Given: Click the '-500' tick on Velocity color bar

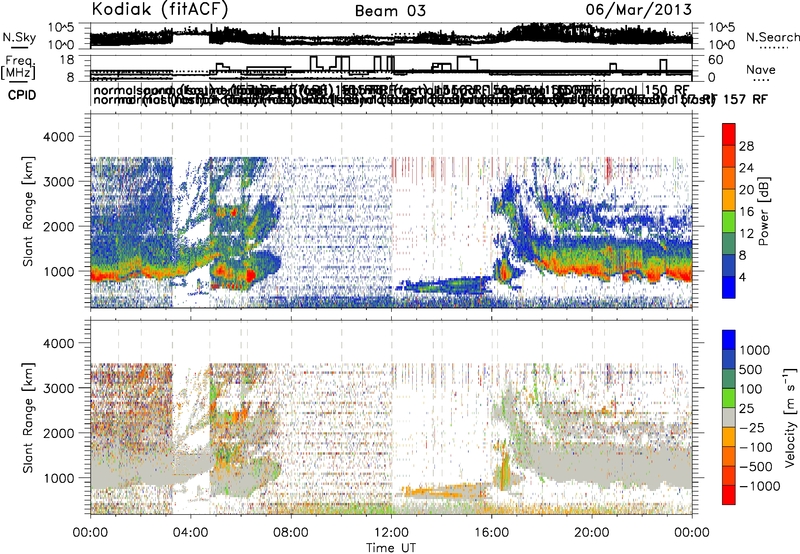Looking at the screenshot, I should coord(756,466).
